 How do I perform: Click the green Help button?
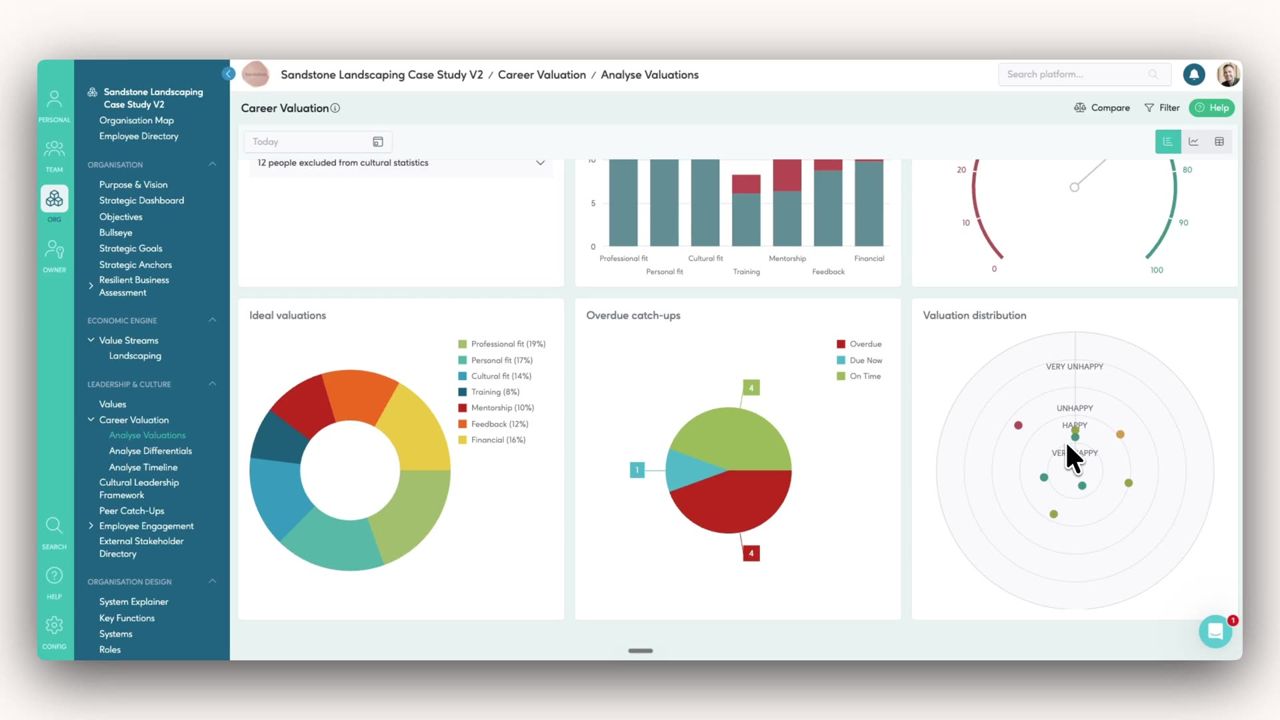coord(1212,108)
